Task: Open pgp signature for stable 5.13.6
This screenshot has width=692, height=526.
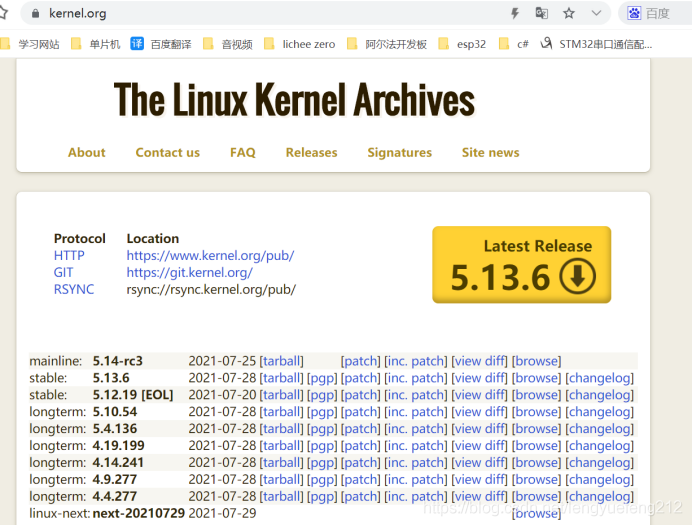Action: point(322,378)
